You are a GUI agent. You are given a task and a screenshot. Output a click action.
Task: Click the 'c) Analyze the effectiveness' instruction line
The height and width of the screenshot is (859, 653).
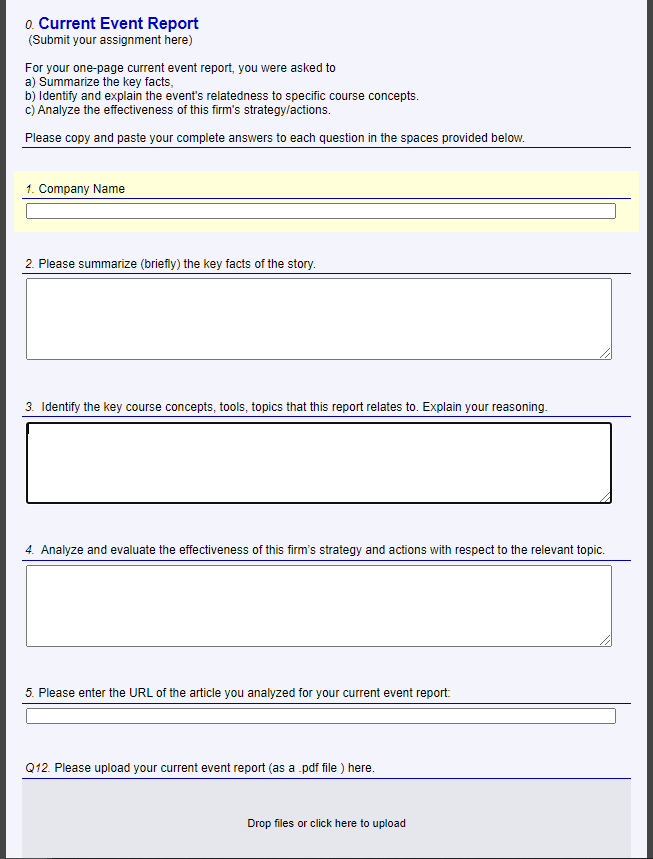177,110
